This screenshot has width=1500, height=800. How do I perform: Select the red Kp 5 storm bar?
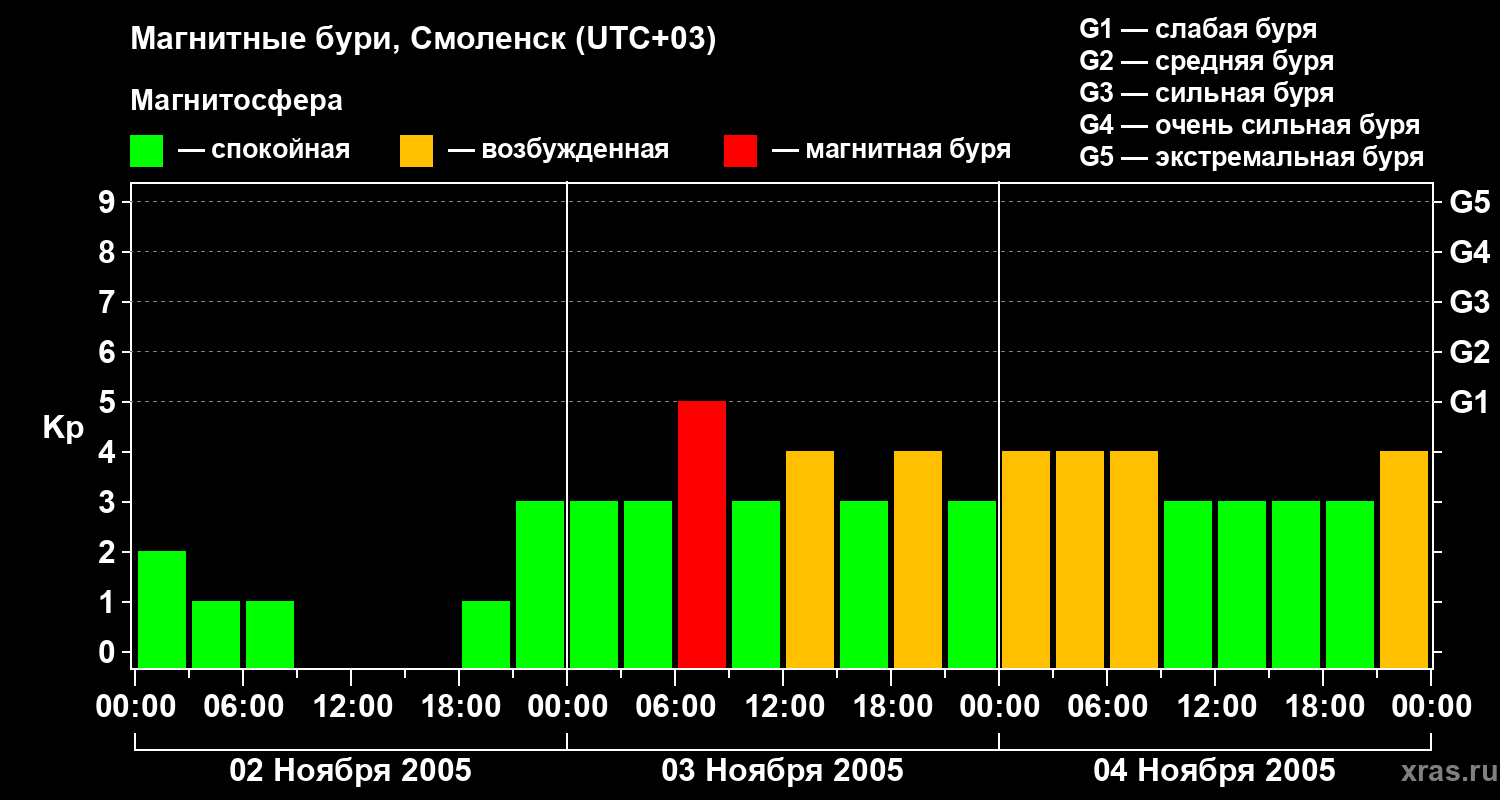(x=702, y=534)
